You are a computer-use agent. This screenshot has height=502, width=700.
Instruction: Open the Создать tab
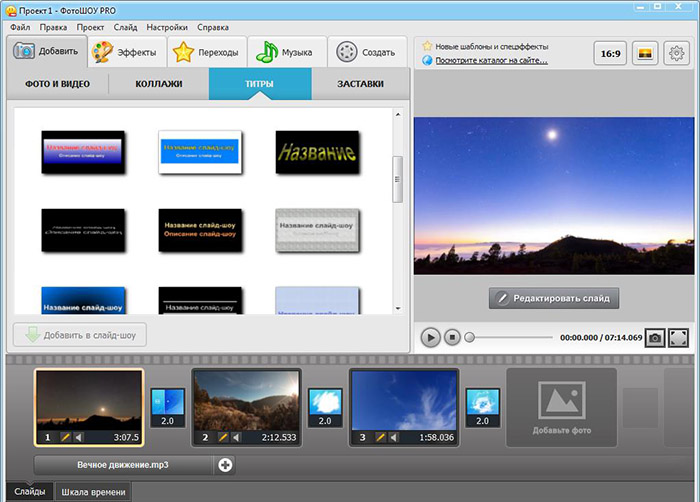pos(367,52)
